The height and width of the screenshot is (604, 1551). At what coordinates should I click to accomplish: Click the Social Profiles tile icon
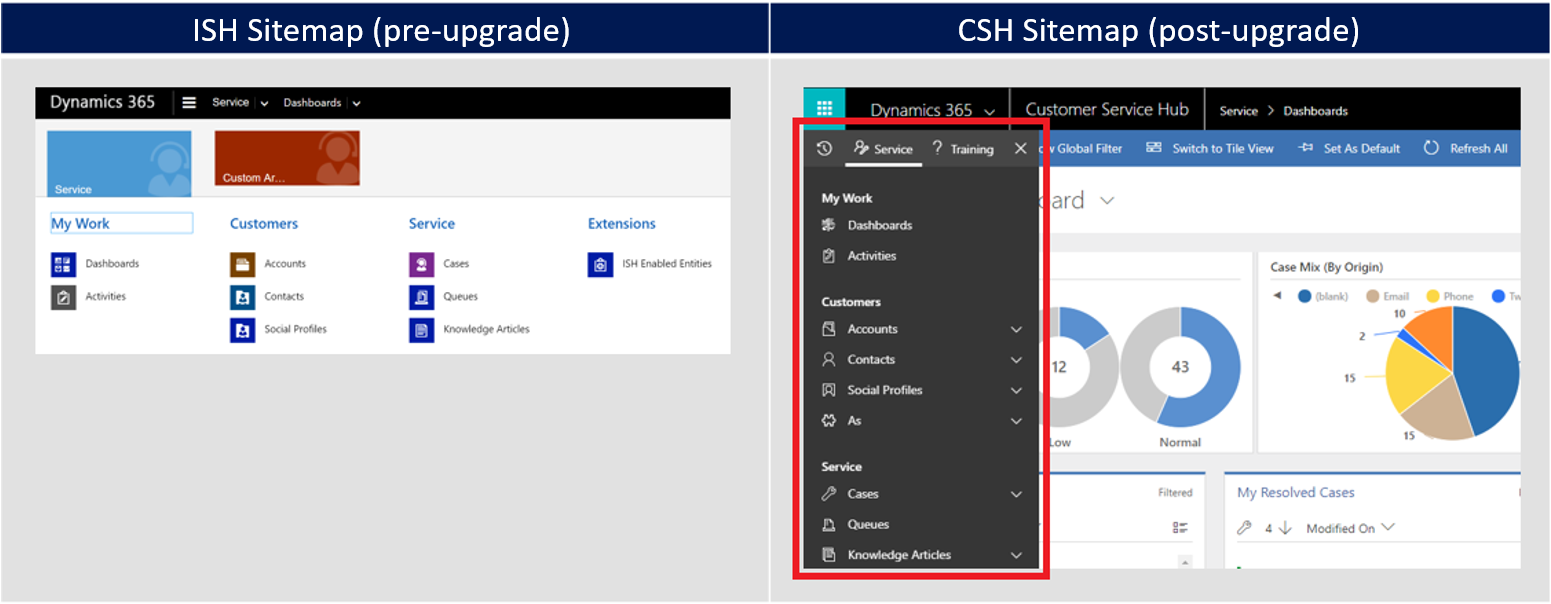[243, 330]
